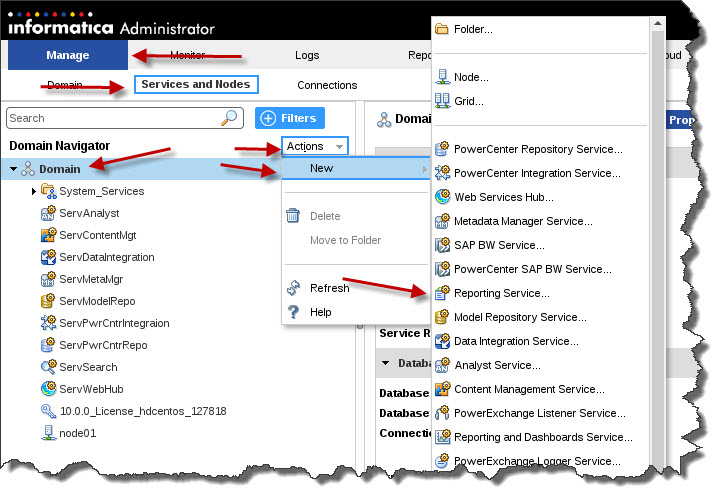The width and height of the screenshot is (727, 503).
Task: Collapse the Database section arrow
Action: click(385, 363)
